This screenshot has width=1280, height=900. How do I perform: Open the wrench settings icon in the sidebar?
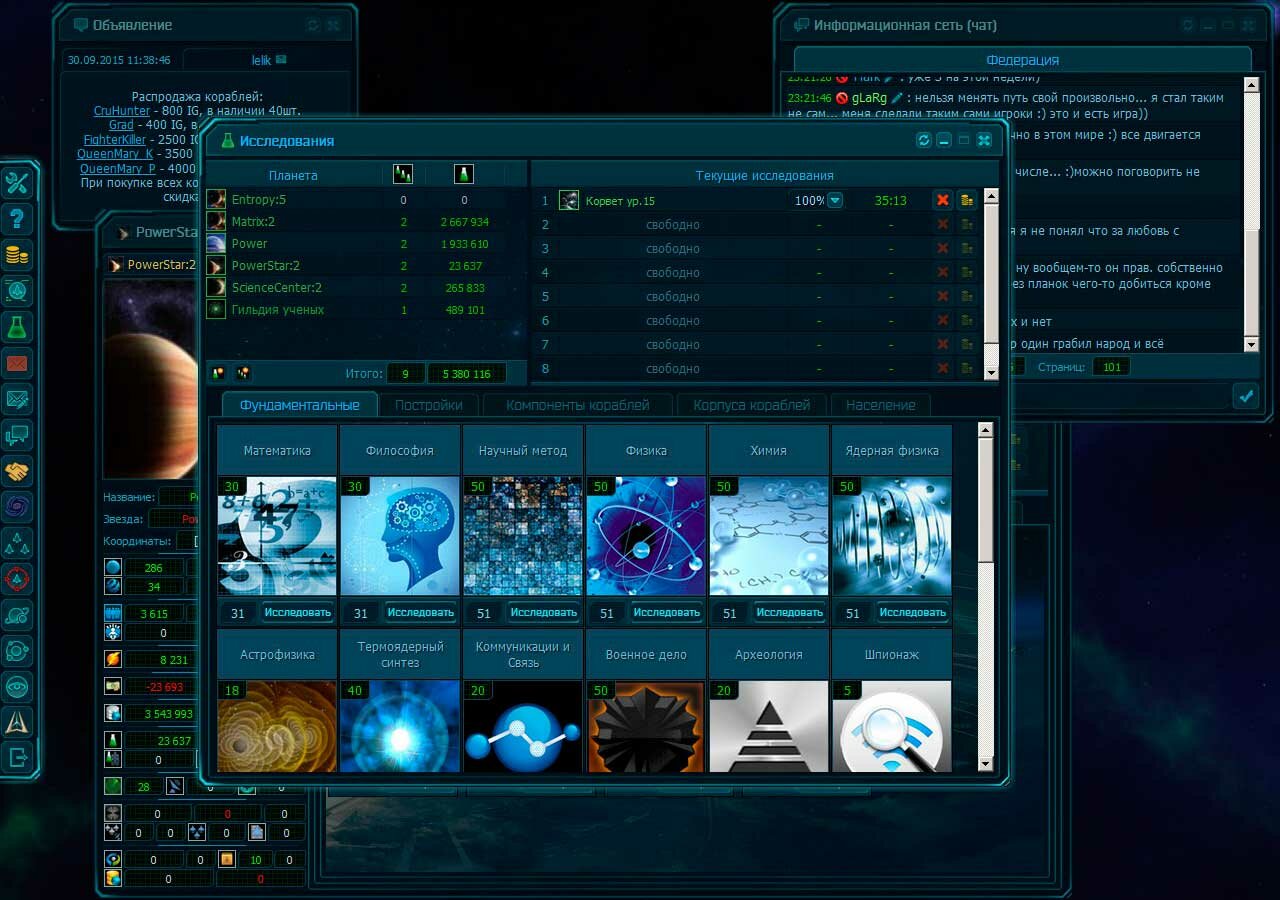pyautogui.click(x=18, y=183)
